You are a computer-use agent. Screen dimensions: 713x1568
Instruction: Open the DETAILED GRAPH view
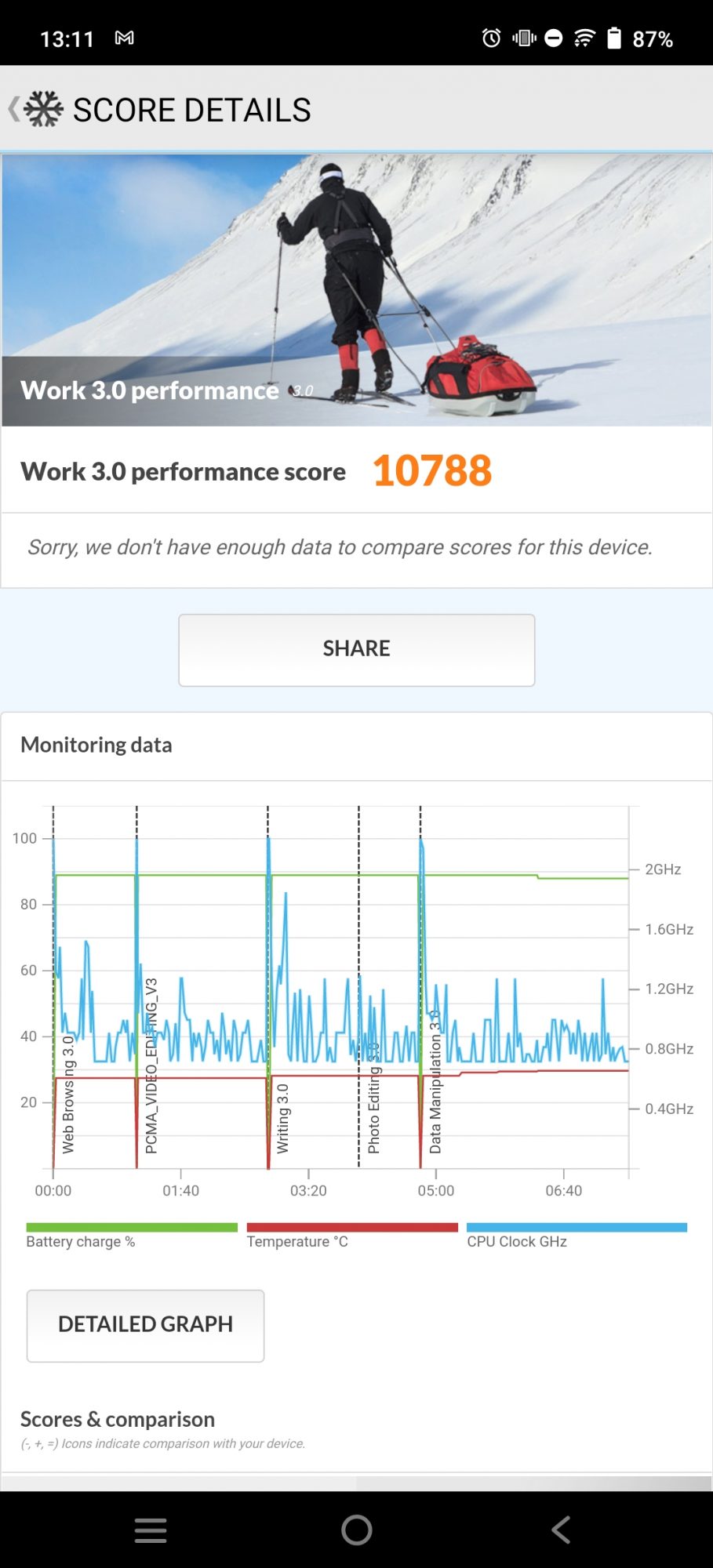tap(145, 1325)
